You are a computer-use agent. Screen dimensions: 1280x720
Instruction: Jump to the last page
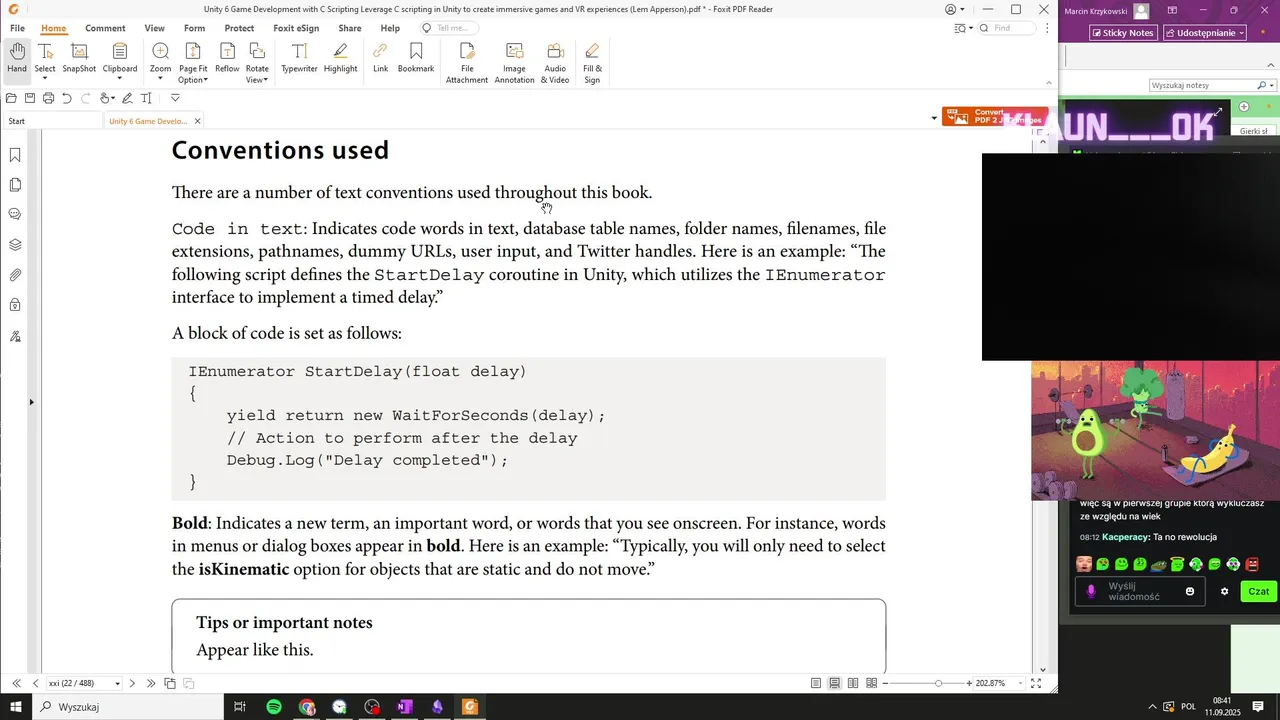151,683
